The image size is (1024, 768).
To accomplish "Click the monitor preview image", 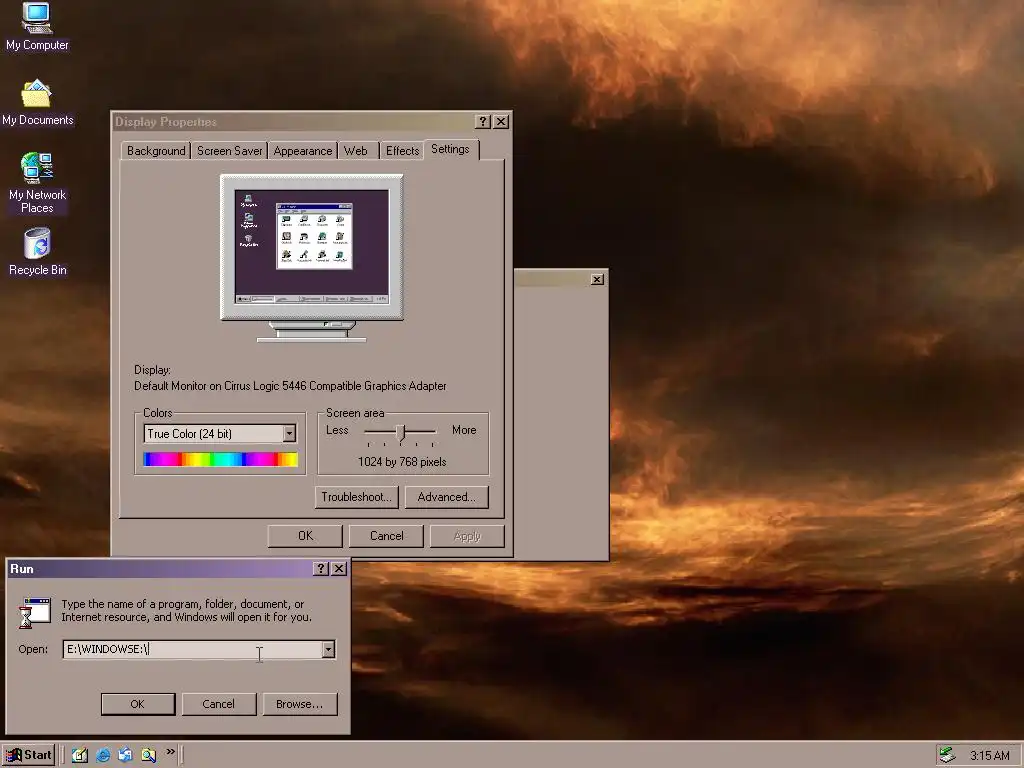I will coord(312,257).
